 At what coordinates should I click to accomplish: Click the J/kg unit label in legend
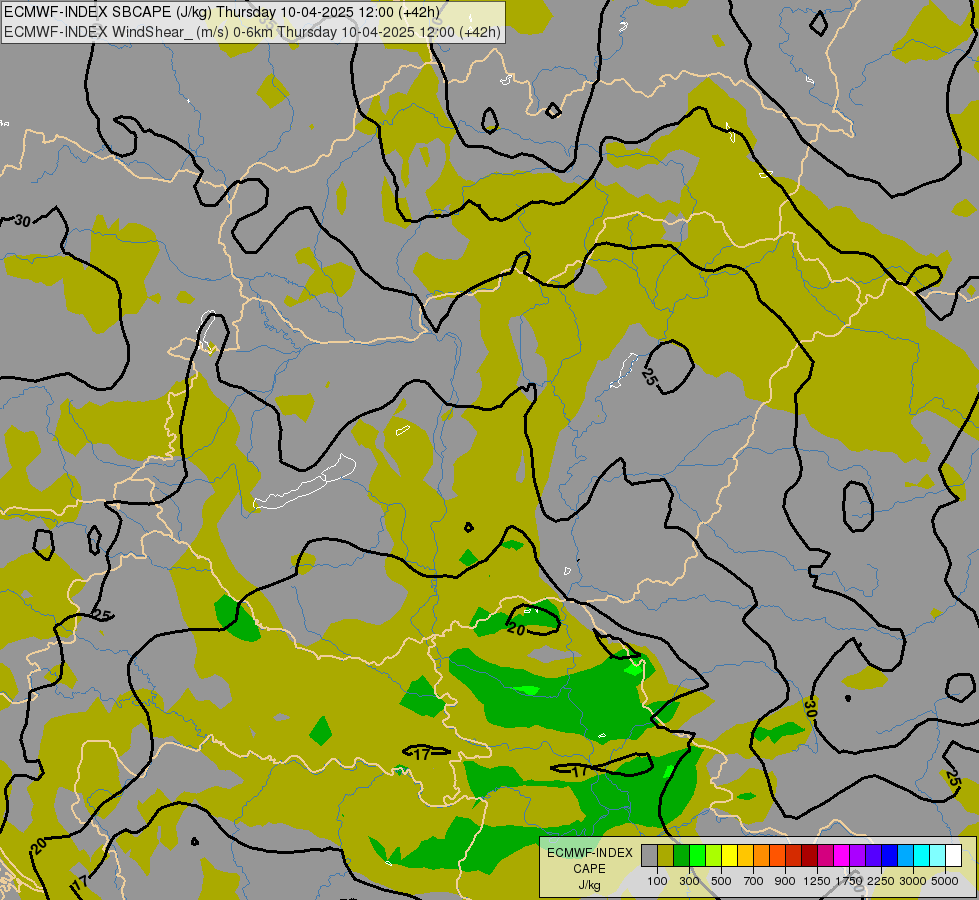[x=589, y=886]
